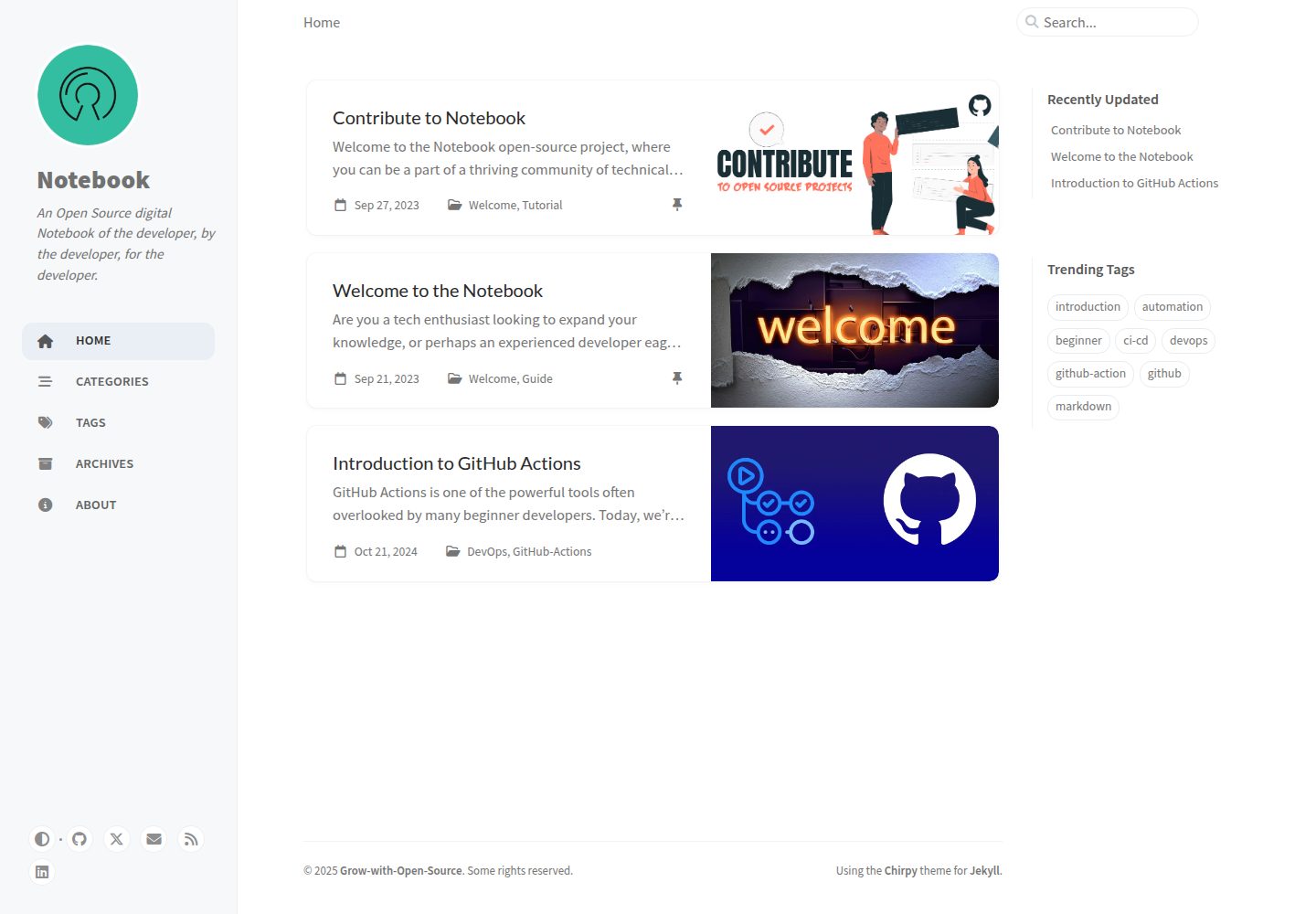The height and width of the screenshot is (914, 1316).
Task: Select the 'ci-cd' trending tag
Action: (x=1136, y=341)
